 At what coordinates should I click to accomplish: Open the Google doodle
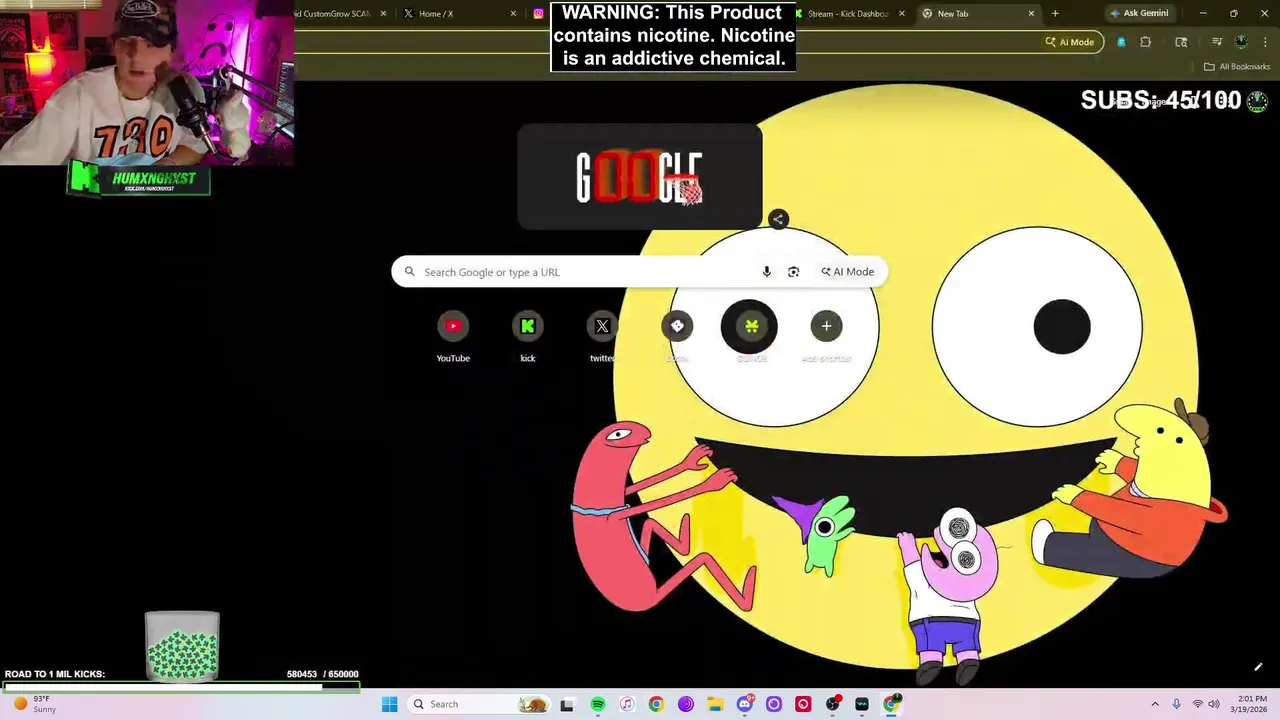click(x=640, y=178)
